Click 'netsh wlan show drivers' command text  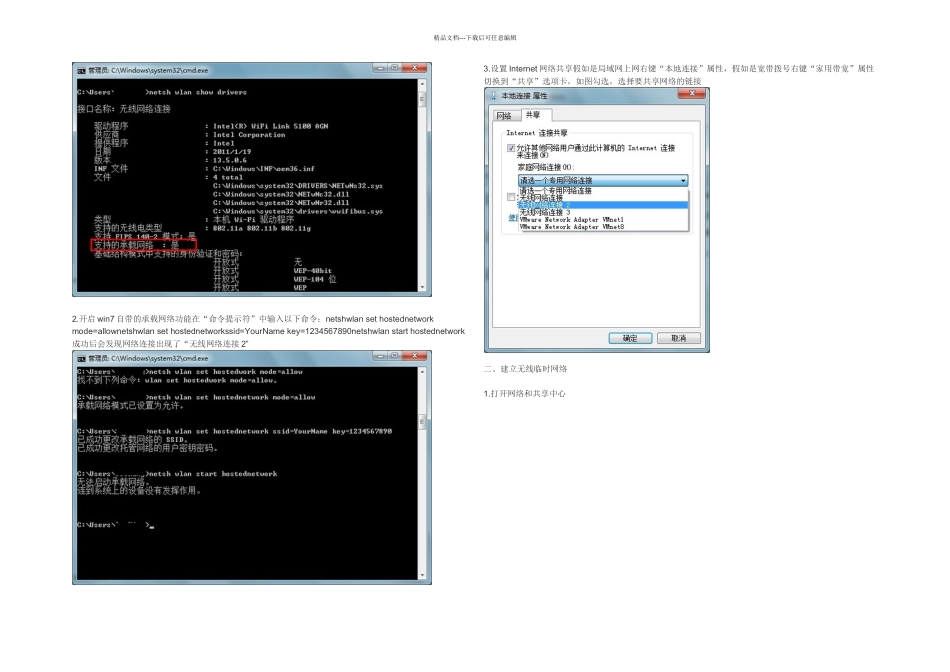198,93
